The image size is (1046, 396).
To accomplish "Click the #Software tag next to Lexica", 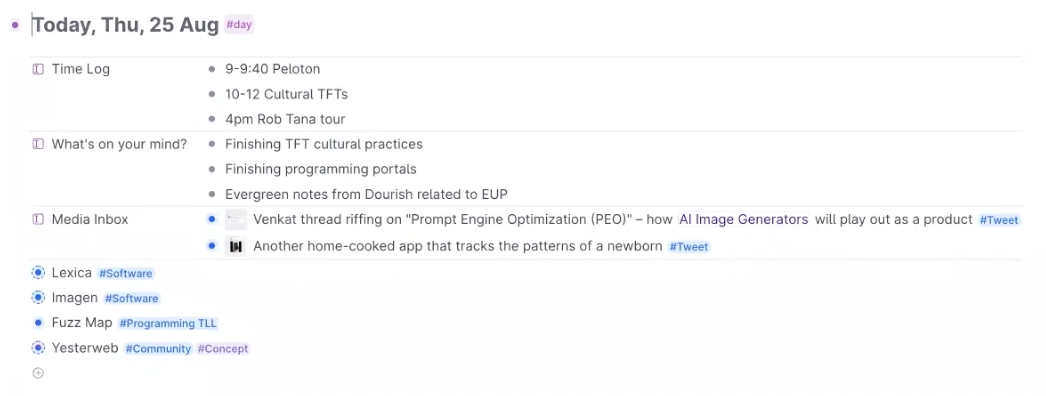I will click(125, 273).
